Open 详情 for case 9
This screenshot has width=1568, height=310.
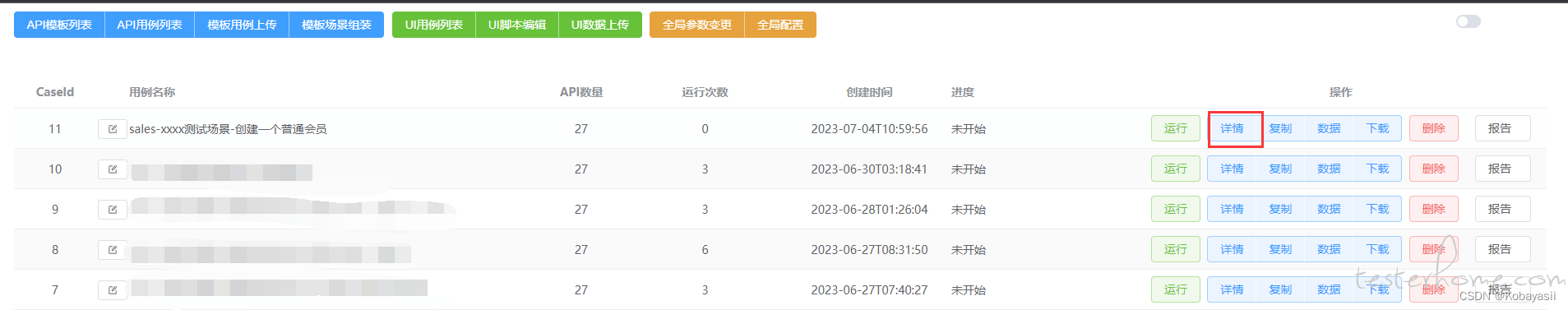(x=1232, y=209)
